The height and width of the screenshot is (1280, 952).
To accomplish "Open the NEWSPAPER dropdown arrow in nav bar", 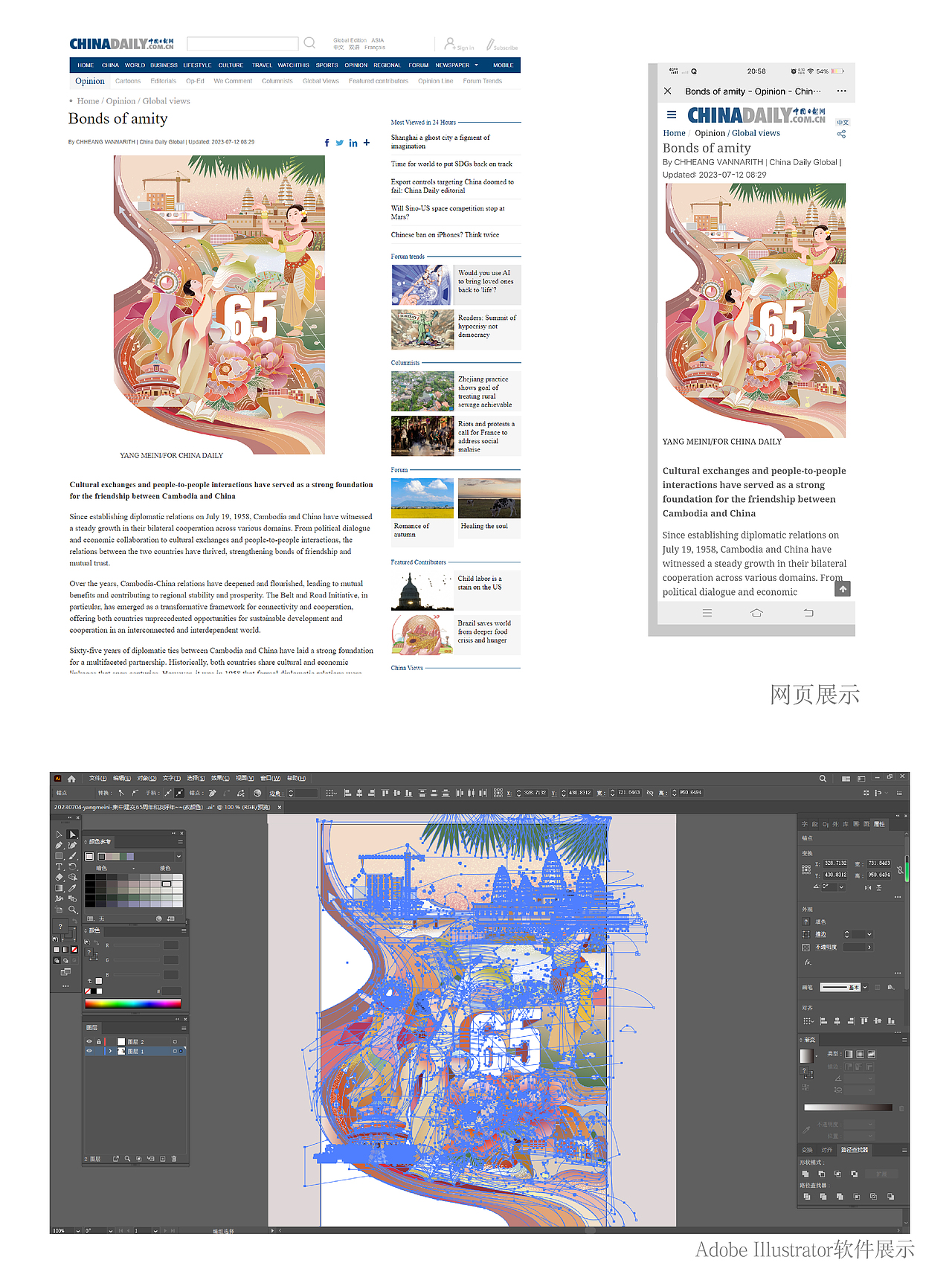I will (477, 65).
